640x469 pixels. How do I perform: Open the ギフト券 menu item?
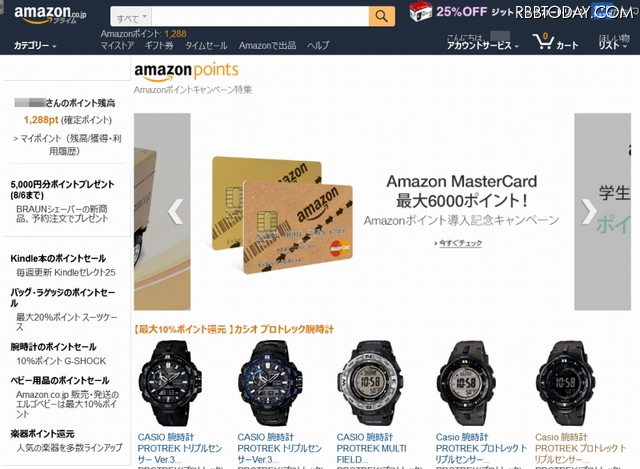tap(159, 46)
